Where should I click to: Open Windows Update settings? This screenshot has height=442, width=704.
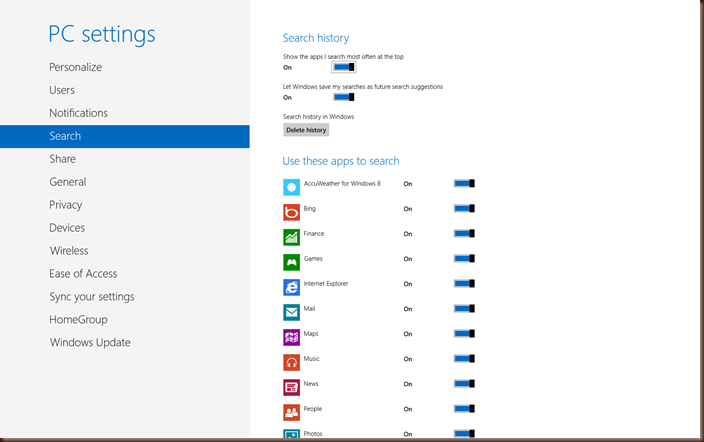click(x=90, y=343)
